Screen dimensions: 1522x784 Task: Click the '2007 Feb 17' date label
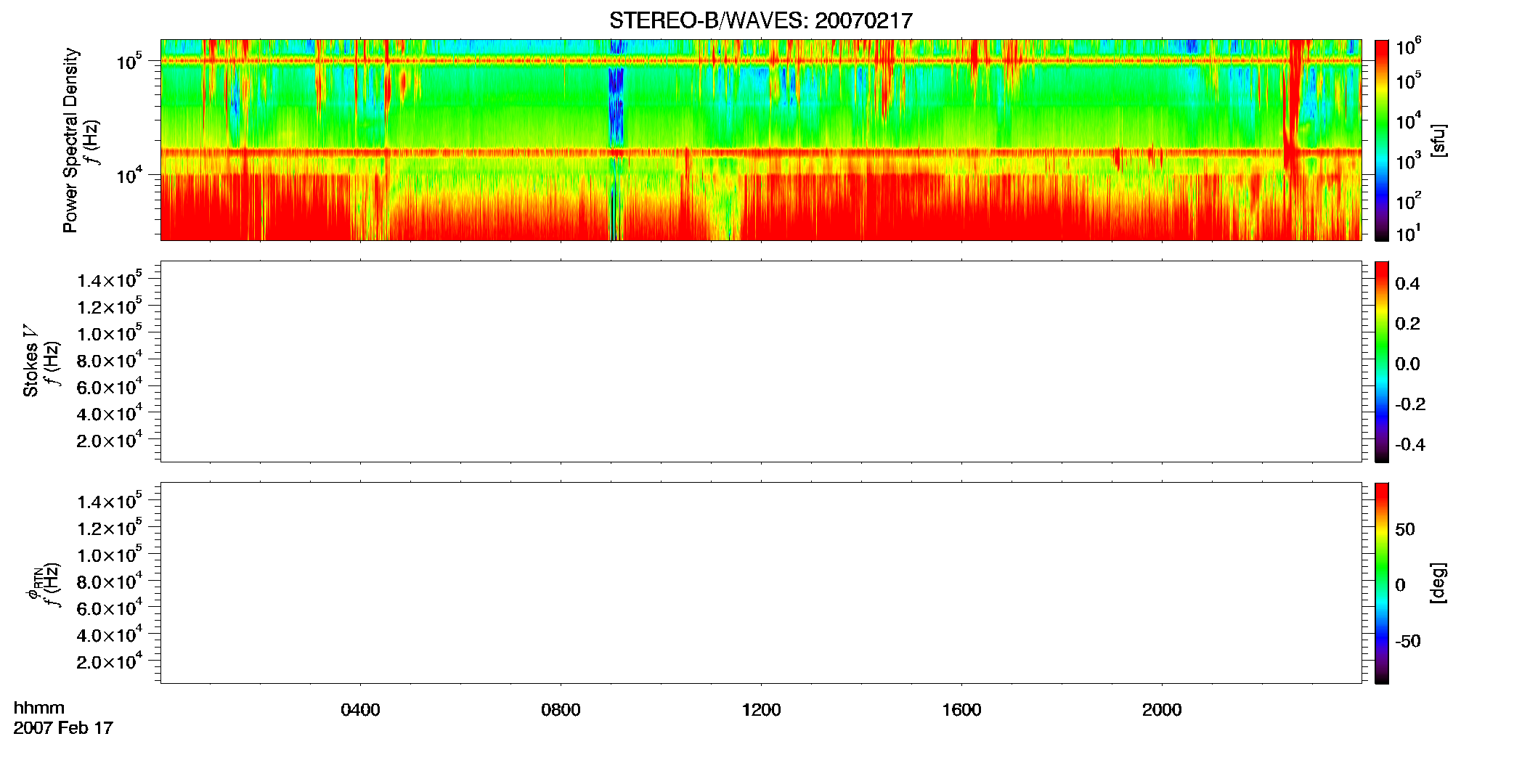coord(63,727)
